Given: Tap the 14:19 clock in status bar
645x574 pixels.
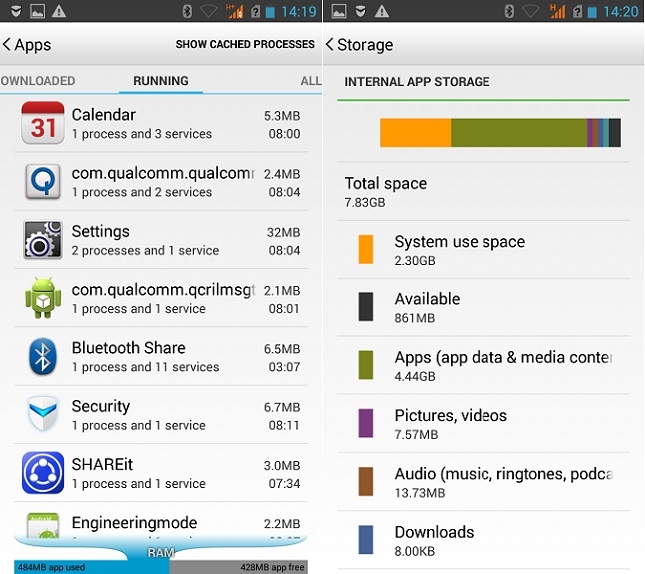Looking at the screenshot, I should (x=299, y=12).
